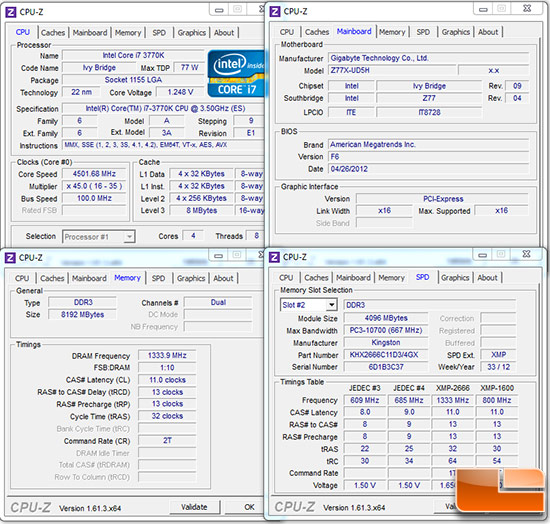
Task: Go to Mainboard tab in Memory window
Action: point(89,278)
